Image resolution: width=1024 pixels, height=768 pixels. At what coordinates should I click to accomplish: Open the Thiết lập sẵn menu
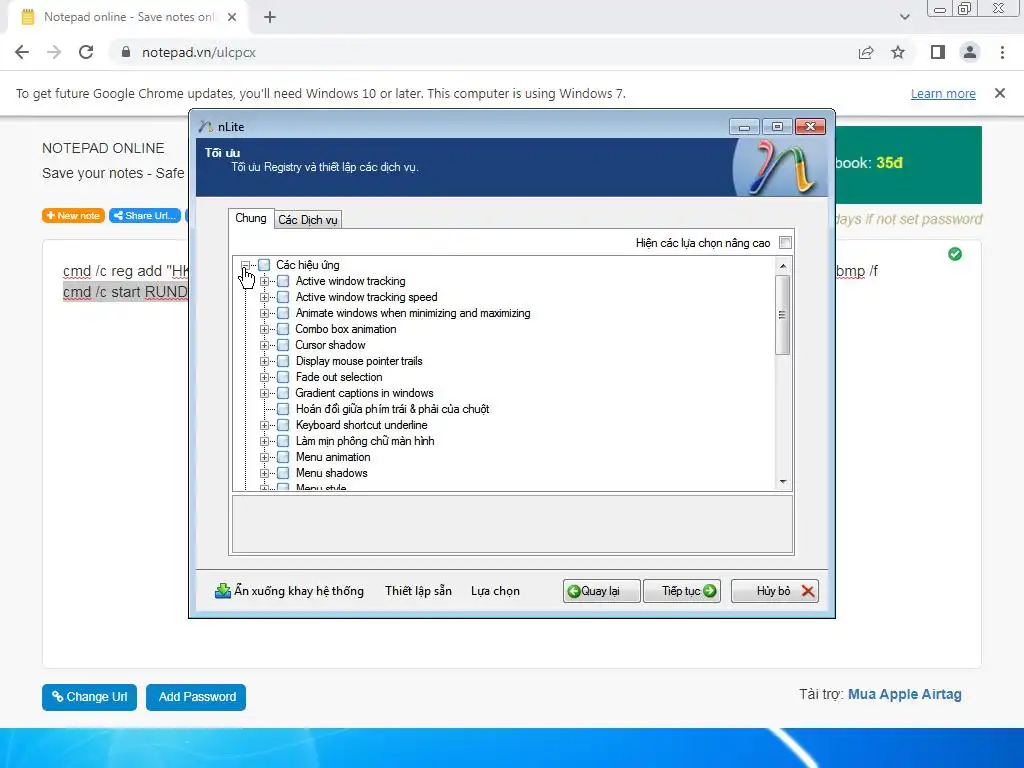(418, 591)
